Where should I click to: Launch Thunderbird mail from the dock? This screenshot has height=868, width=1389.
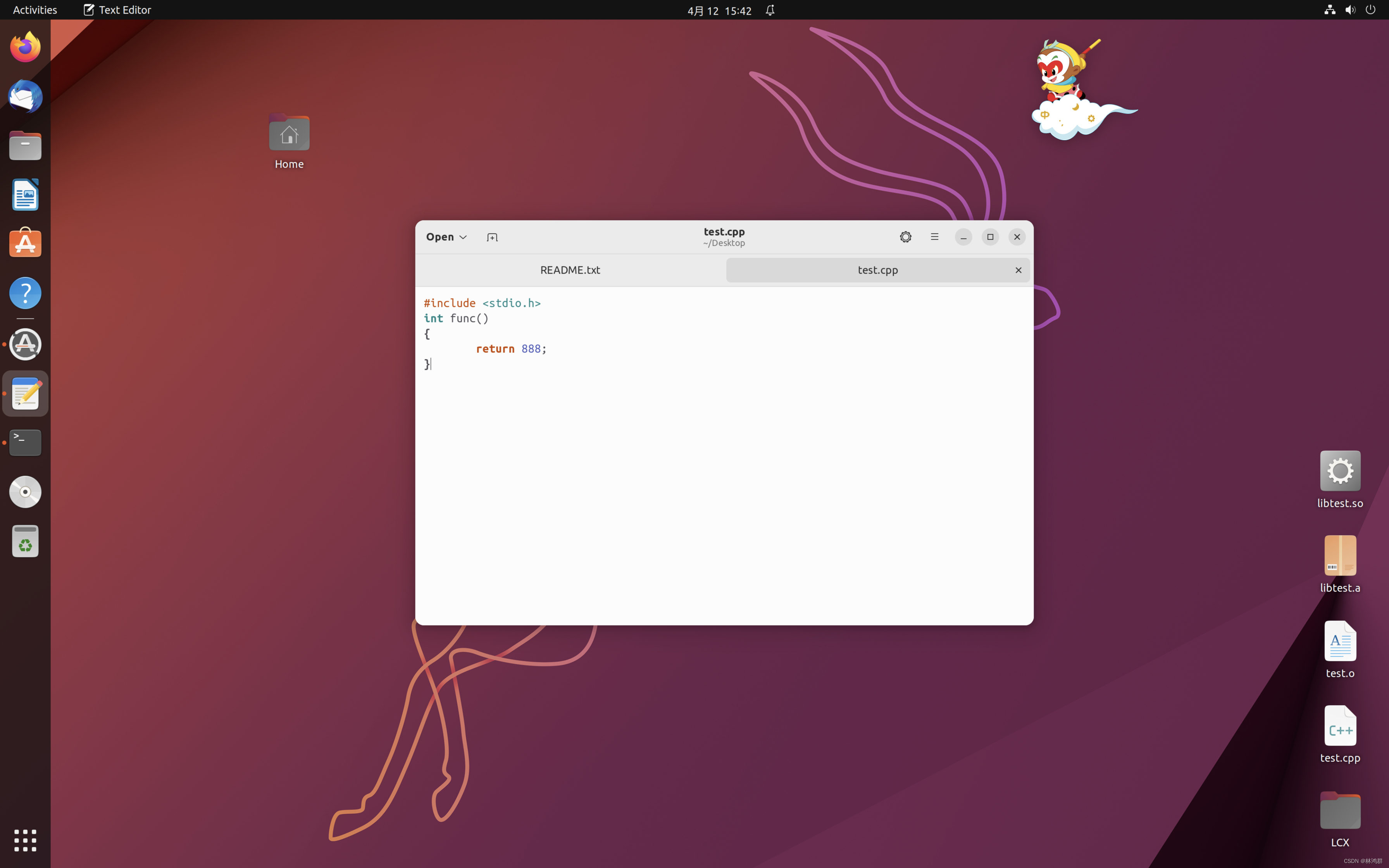(x=25, y=96)
